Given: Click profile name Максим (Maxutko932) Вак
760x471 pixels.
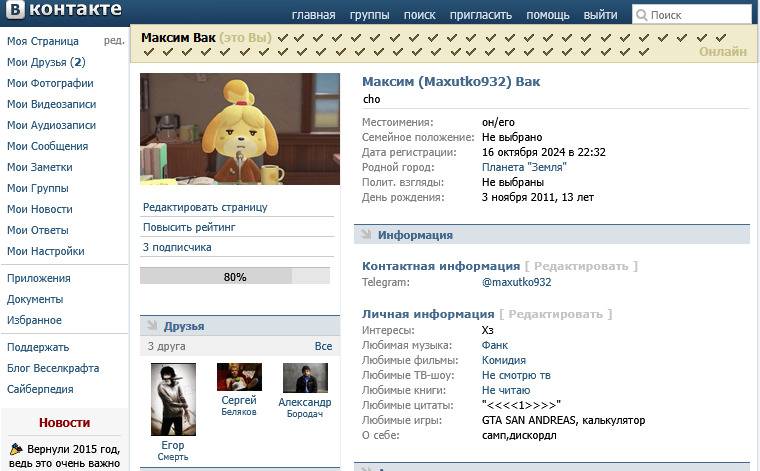Looking at the screenshot, I should 451,81.
